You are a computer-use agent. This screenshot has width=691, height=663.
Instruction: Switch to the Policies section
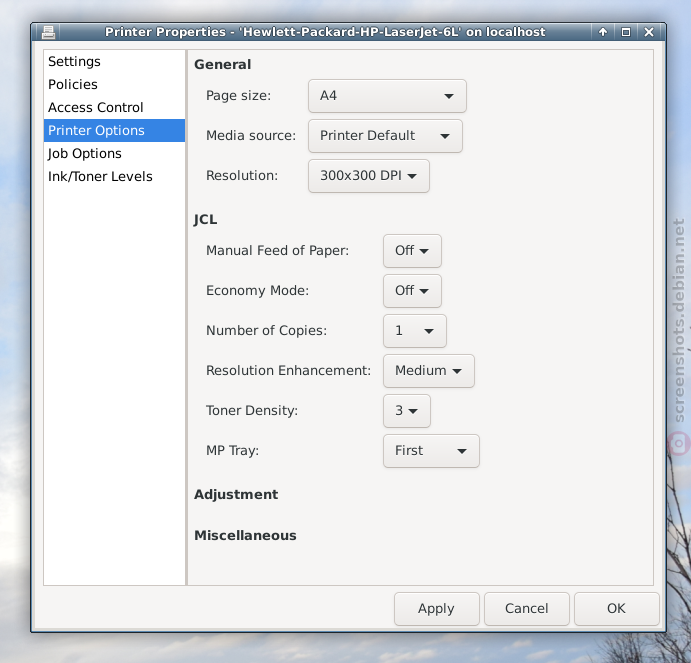[x=114, y=84]
